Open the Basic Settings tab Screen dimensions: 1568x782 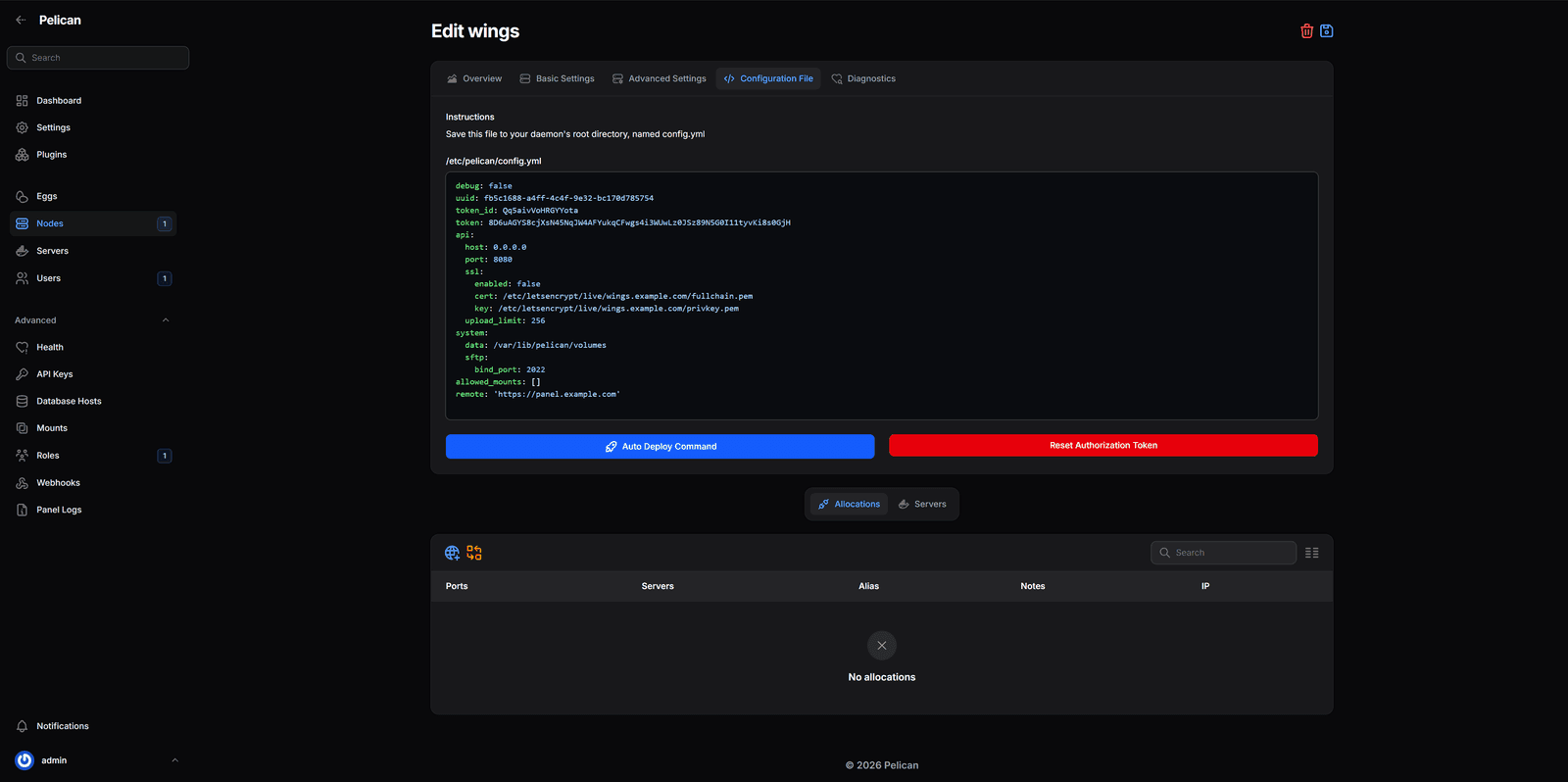(557, 78)
